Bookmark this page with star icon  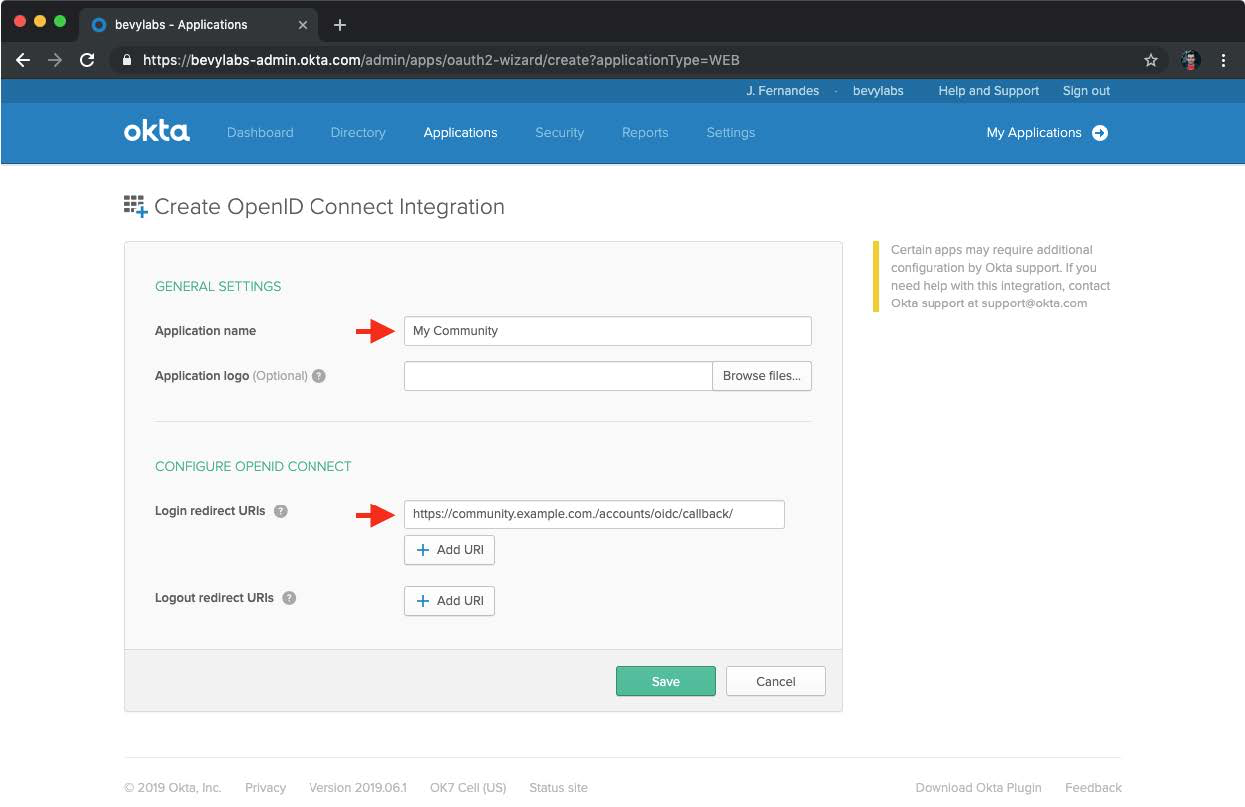click(1151, 60)
